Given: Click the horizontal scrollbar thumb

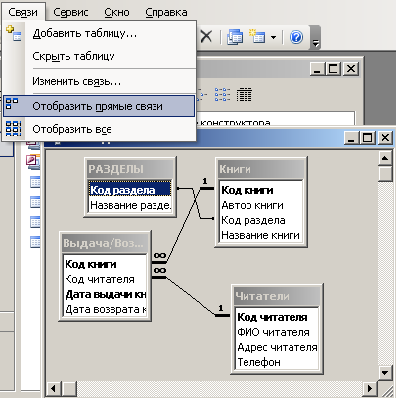Looking at the screenshot, I should tap(69, 389).
